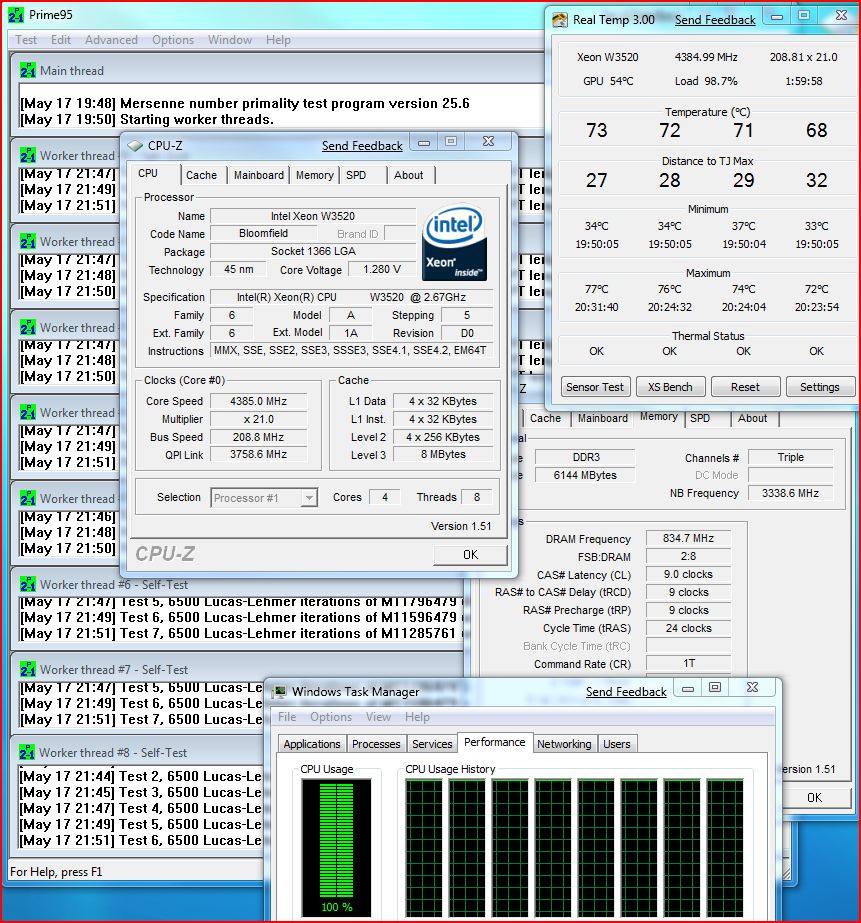Switch to SPD tab in background CPU-Z
Image resolution: width=861 pixels, height=923 pixels.
coord(700,419)
